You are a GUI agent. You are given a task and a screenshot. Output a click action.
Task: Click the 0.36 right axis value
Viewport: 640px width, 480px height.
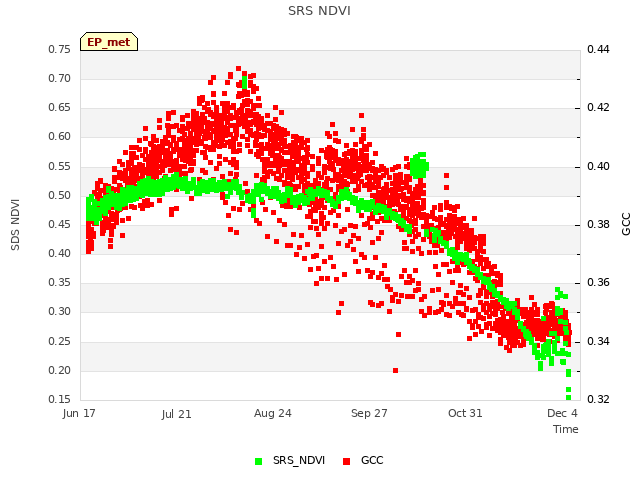pyautogui.click(x=598, y=282)
